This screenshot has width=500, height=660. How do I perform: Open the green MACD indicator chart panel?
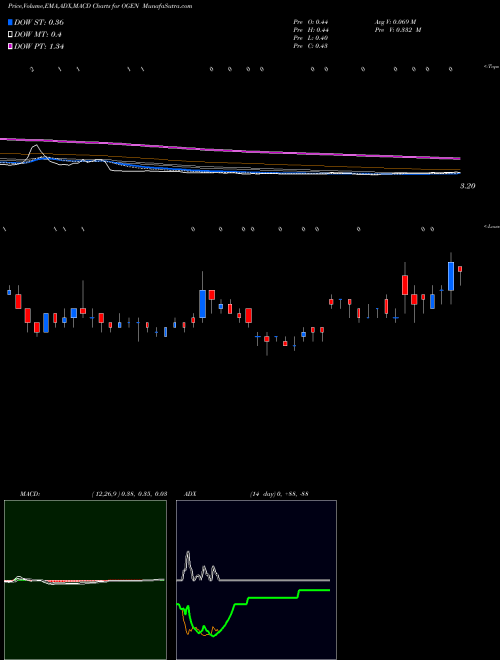(x=85, y=580)
